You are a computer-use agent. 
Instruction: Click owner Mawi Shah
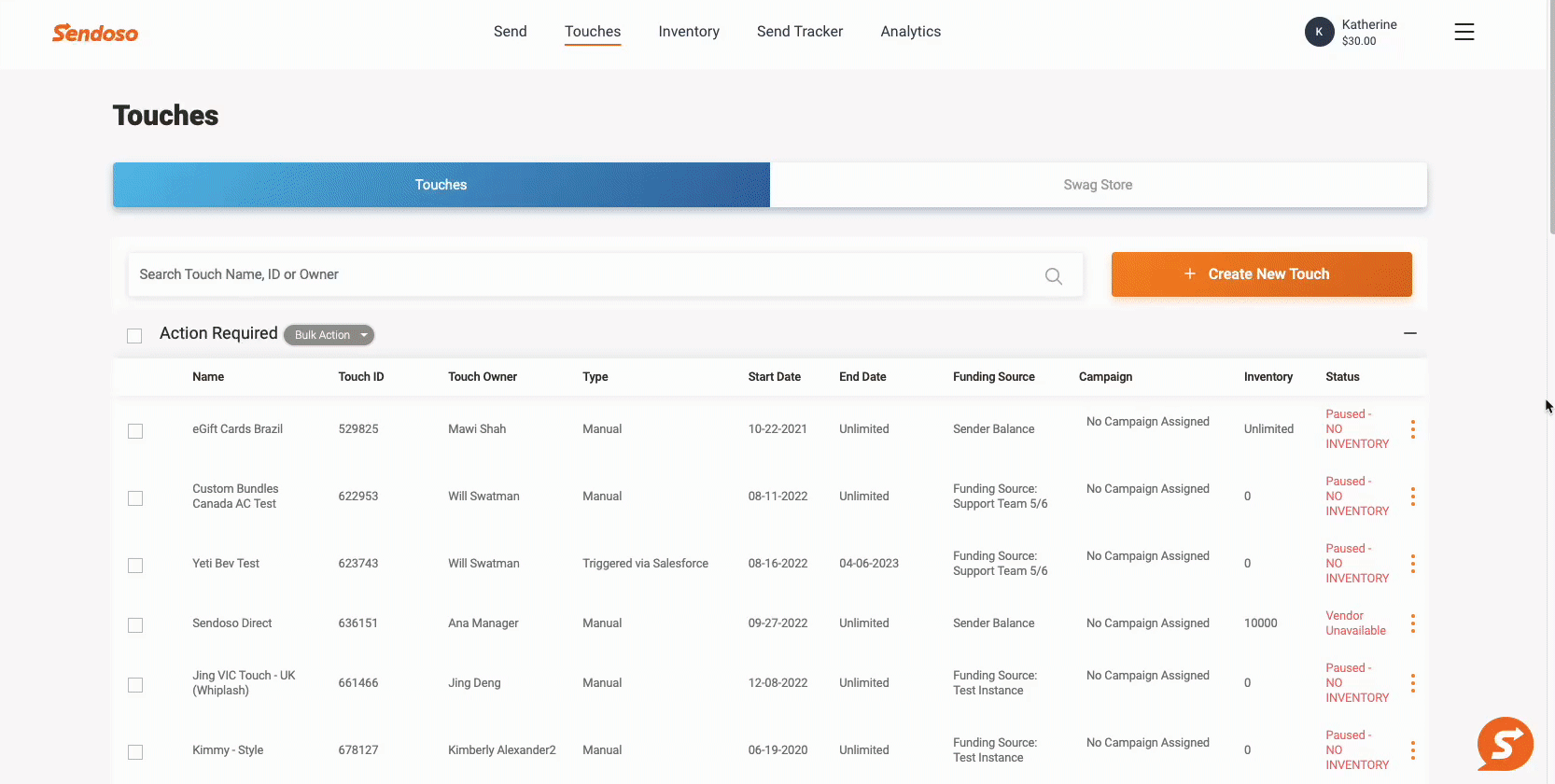(477, 429)
